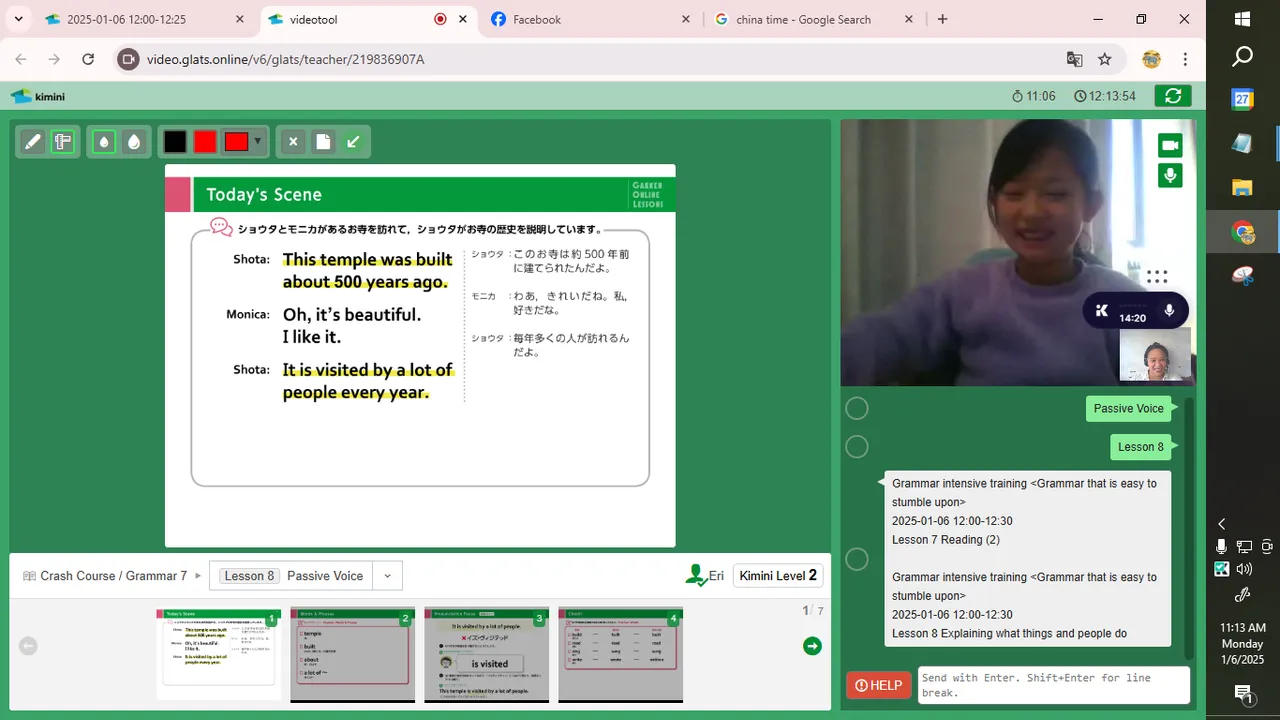Choose the thick stroke size droplet
This screenshot has height=720, width=1280.
[x=134, y=142]
